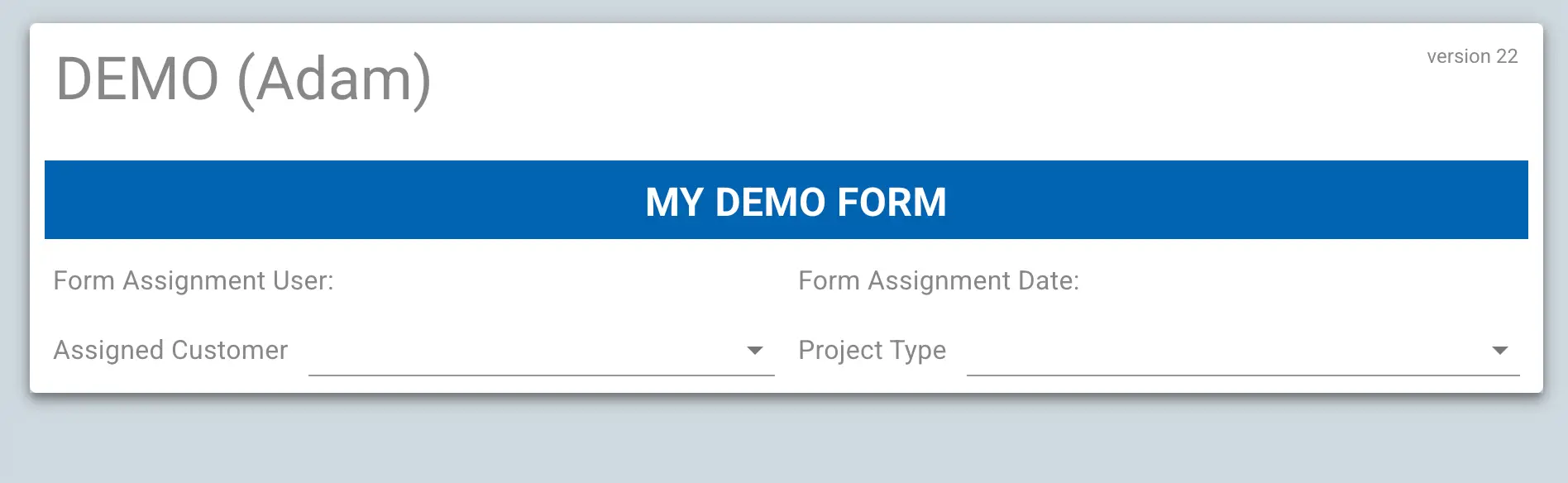Select the Form Assignment User label
The image size is (1568, 483).
click(x=194, y=280)
